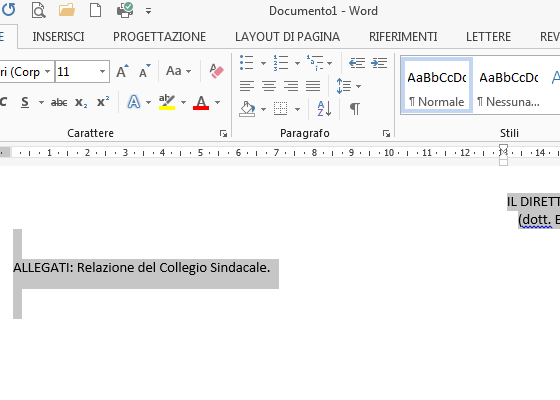Open line spacing dropdown arrow
This screenshot has width=560, height=400.
[x=358, y=86]
